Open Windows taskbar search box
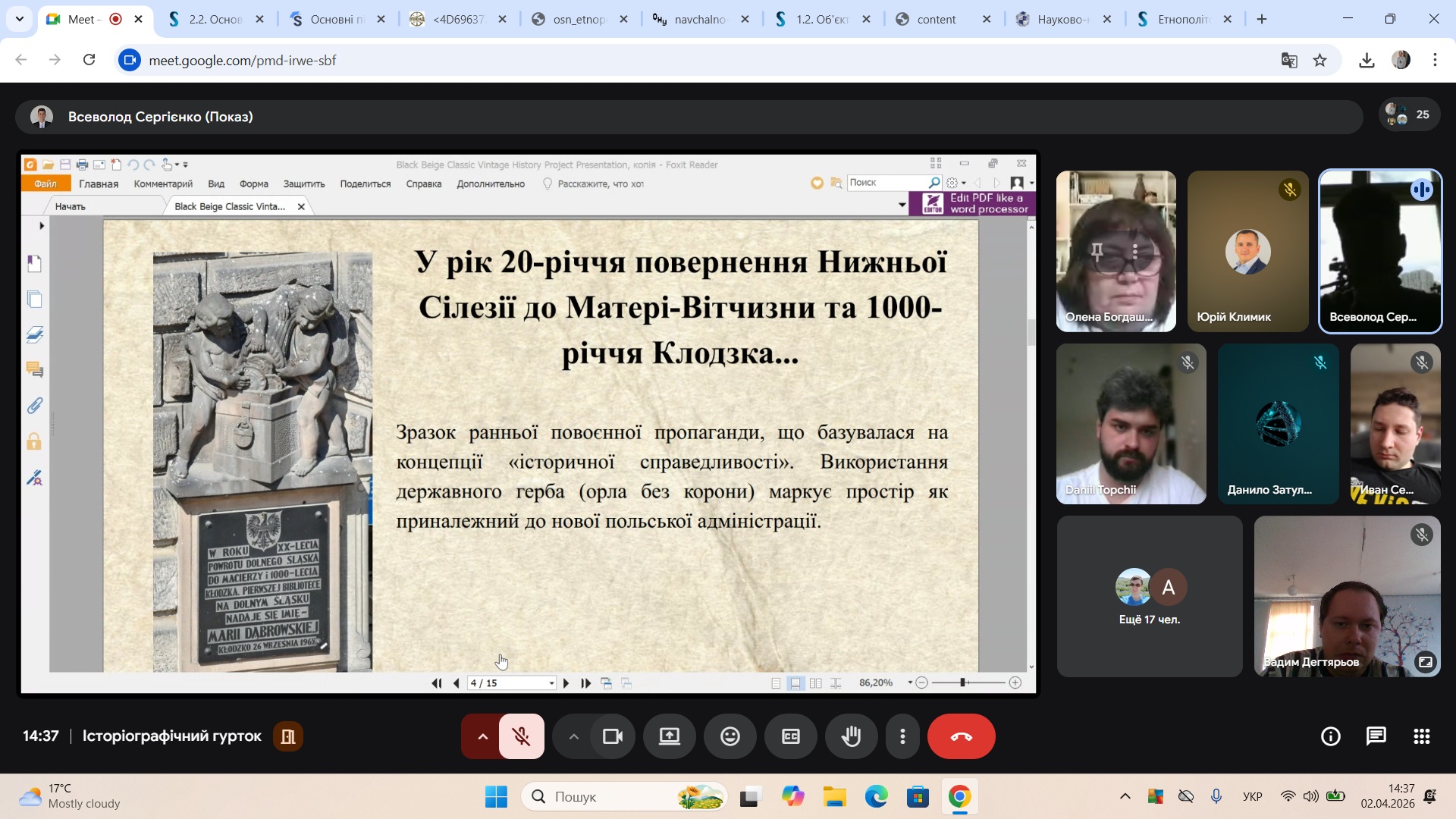The image size is (1456, 819). (623, 797)
